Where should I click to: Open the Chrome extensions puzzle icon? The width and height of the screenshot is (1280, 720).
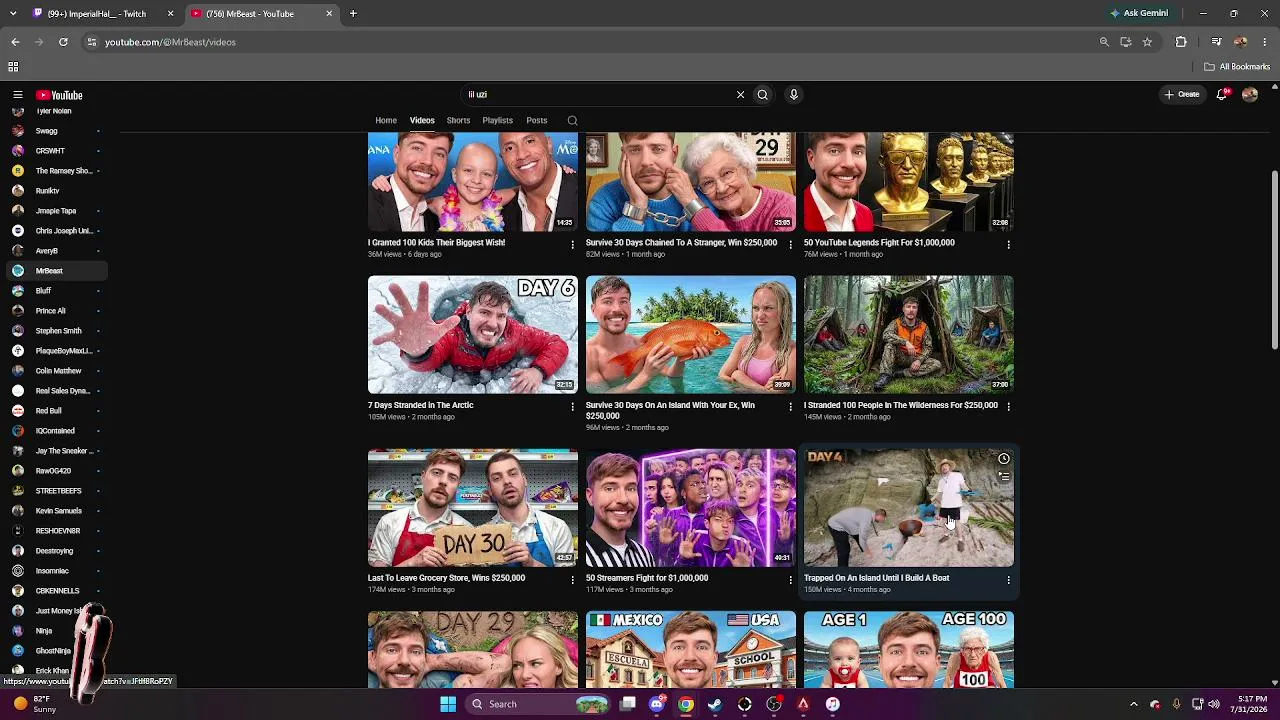click(1181, 42)
